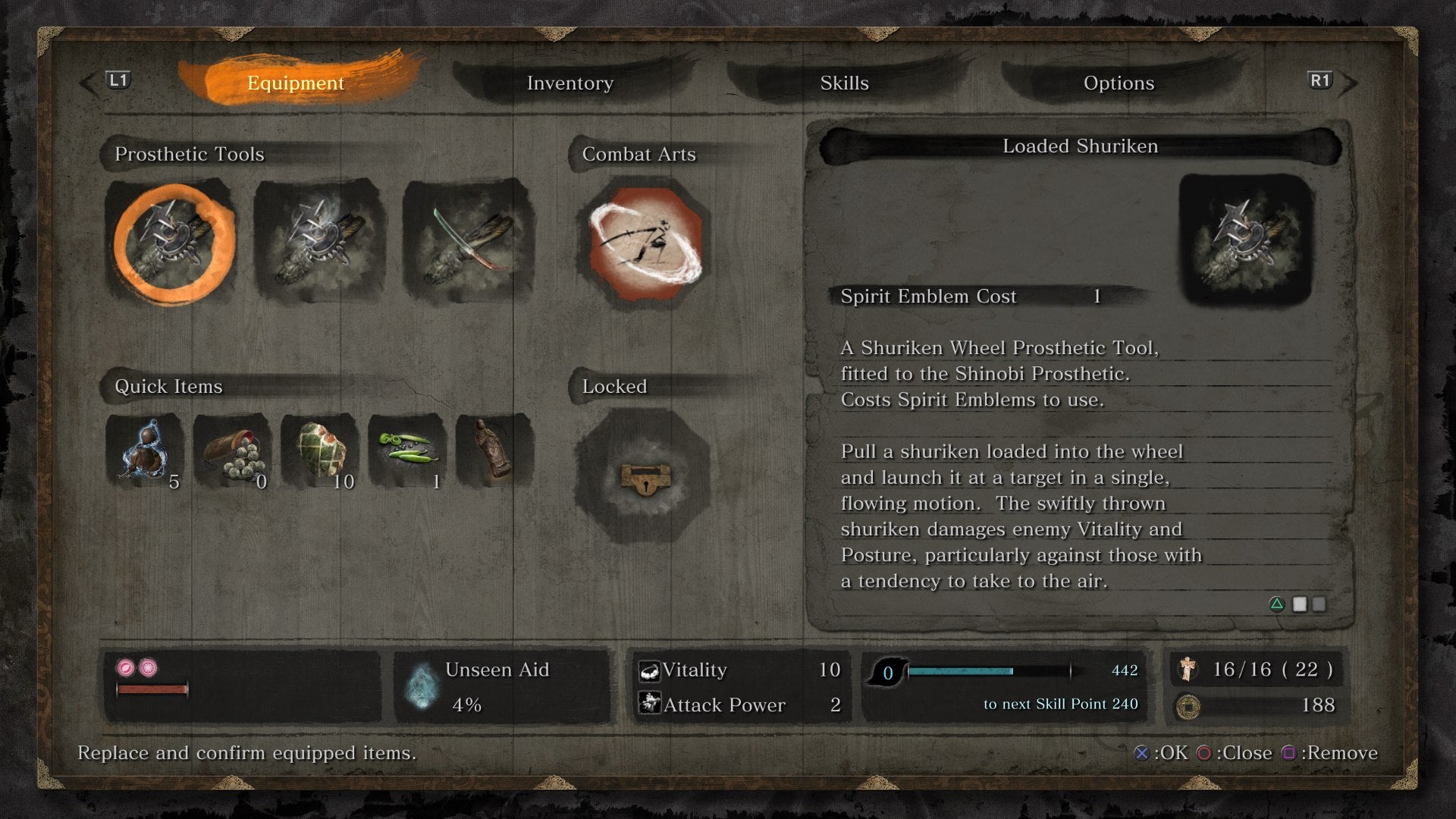Select the green pepper quick item
Image resolution: width=1456 pixels, height=819 pixels.
pos(407,452)
